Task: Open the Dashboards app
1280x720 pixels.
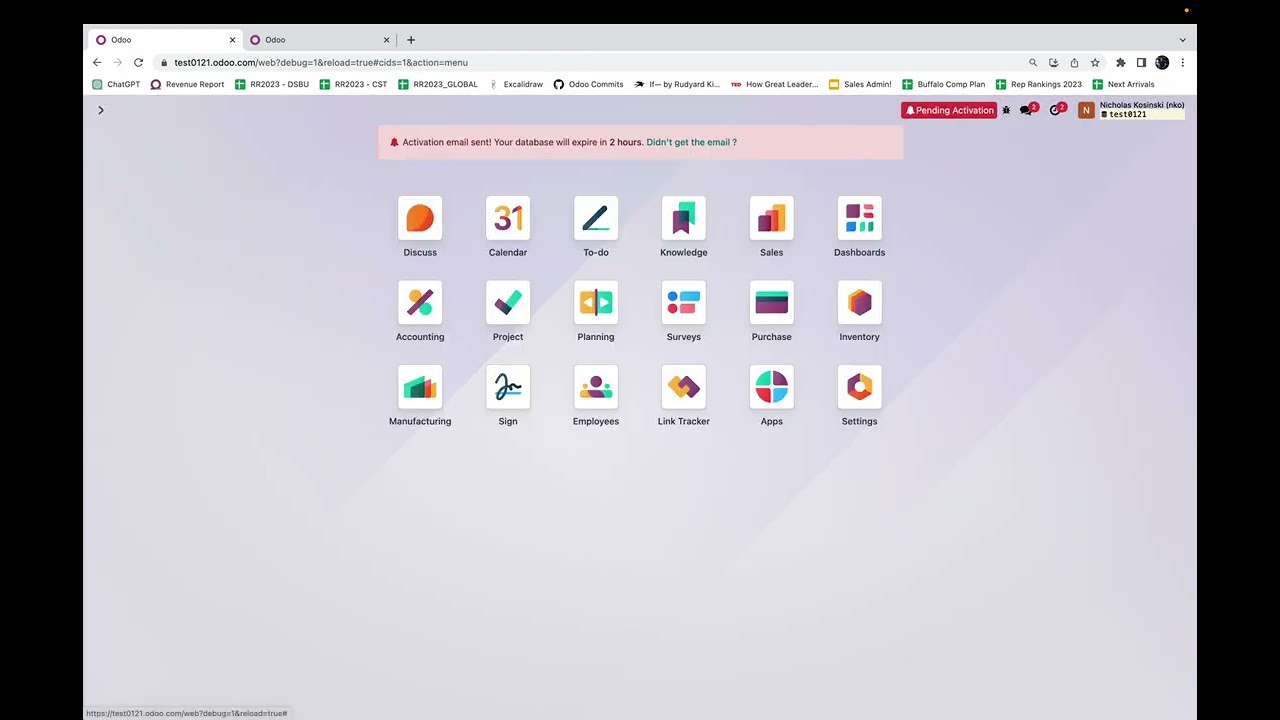Action: (860, 218)
